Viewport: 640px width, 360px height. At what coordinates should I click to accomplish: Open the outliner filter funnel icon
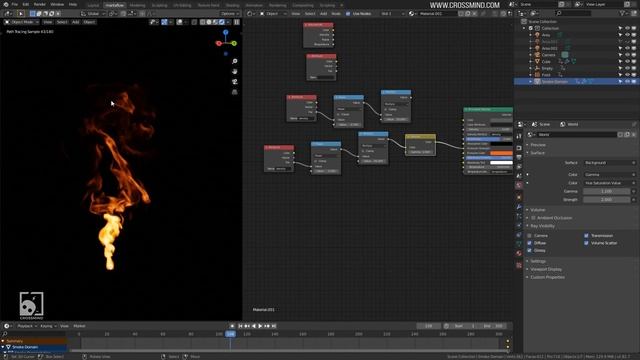pos(622,13)
